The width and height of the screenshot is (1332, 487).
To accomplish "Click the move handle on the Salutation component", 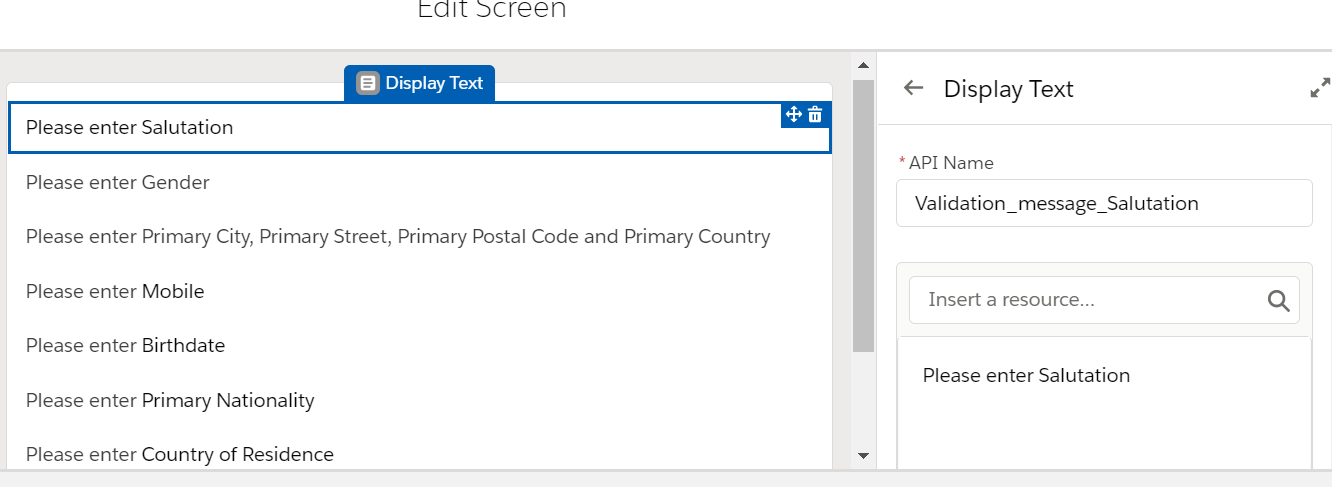I will pyautogui.click(x=794, y=114).
